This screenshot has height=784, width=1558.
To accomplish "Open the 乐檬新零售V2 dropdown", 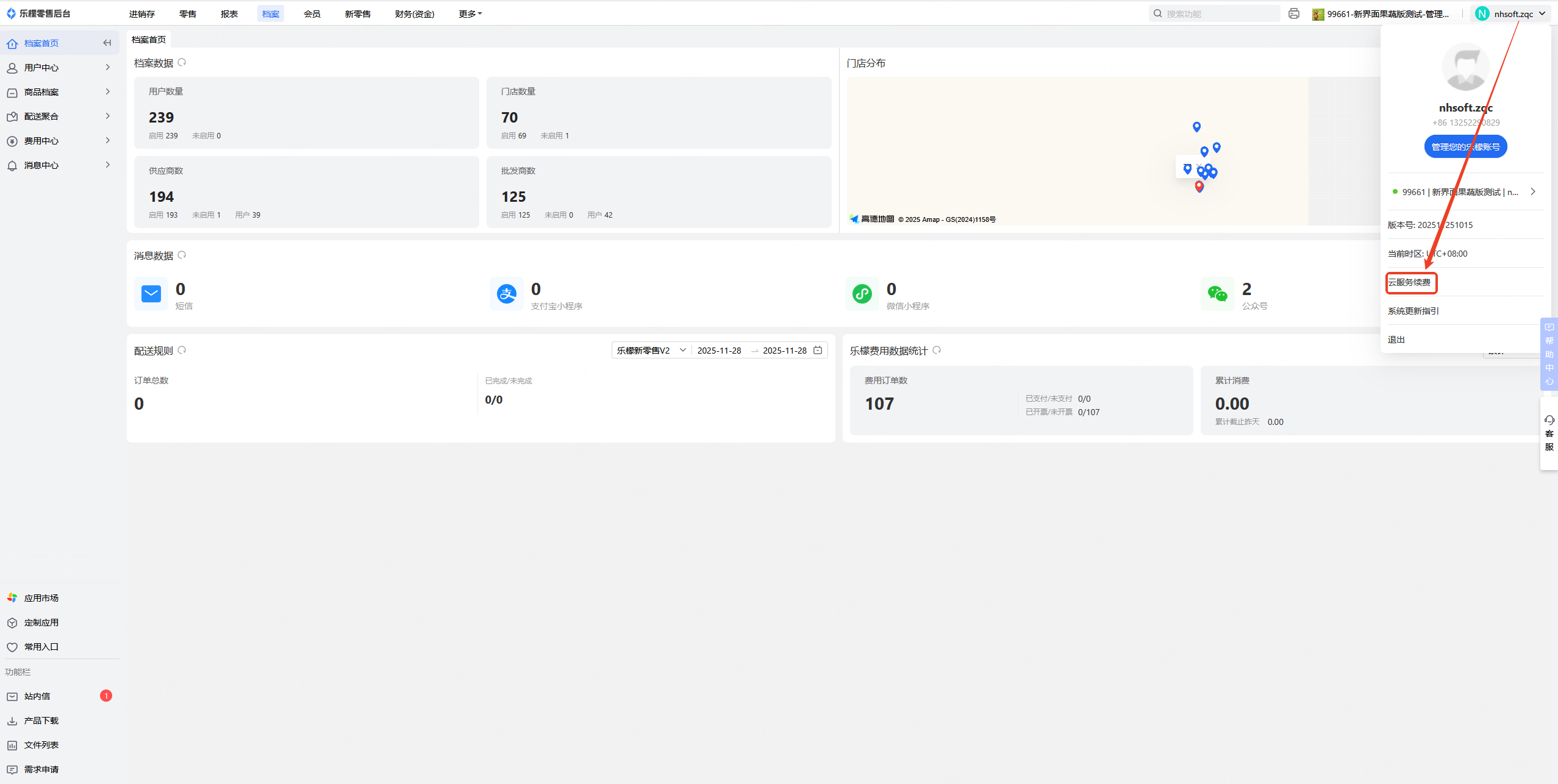I will (651, 351).
